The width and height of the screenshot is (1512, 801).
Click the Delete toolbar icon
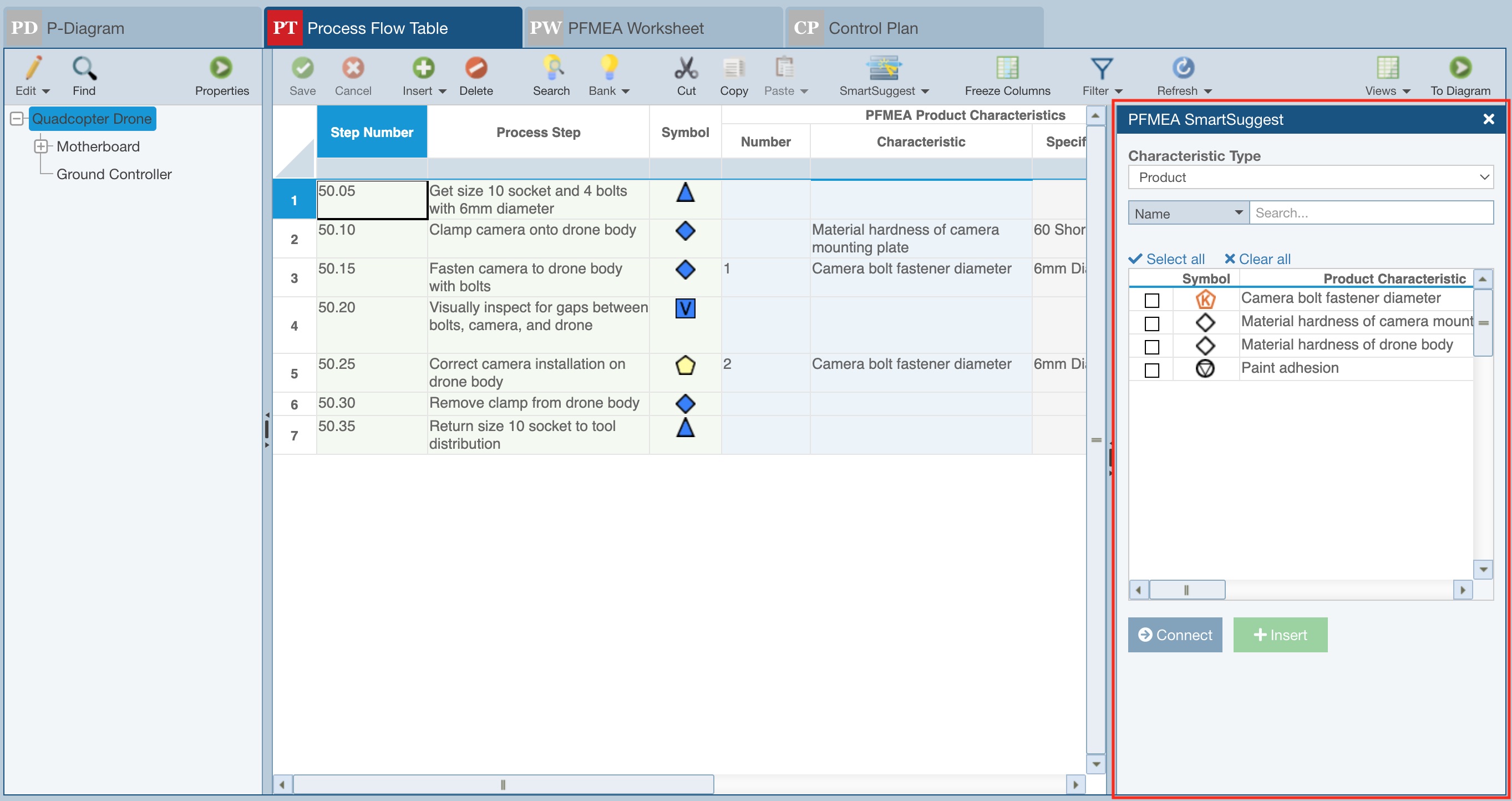(x=475, y=69)
